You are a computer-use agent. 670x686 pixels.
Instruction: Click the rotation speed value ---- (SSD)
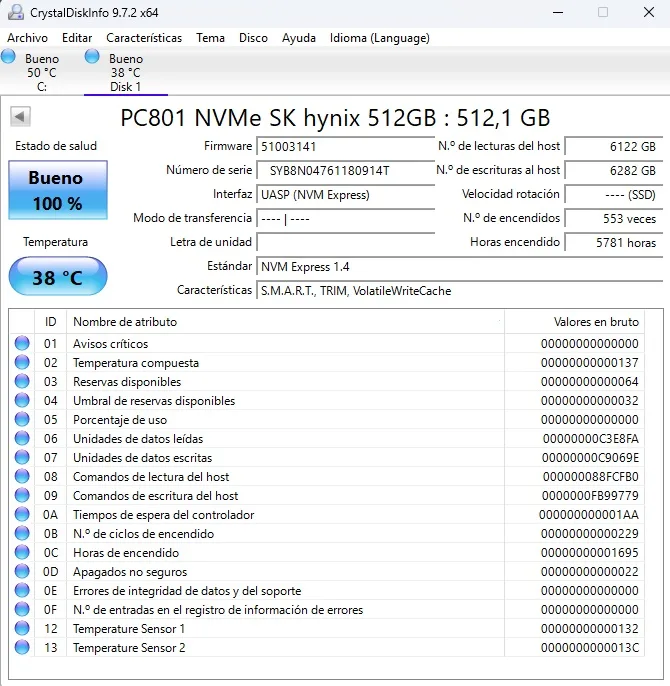pos(614,194)
